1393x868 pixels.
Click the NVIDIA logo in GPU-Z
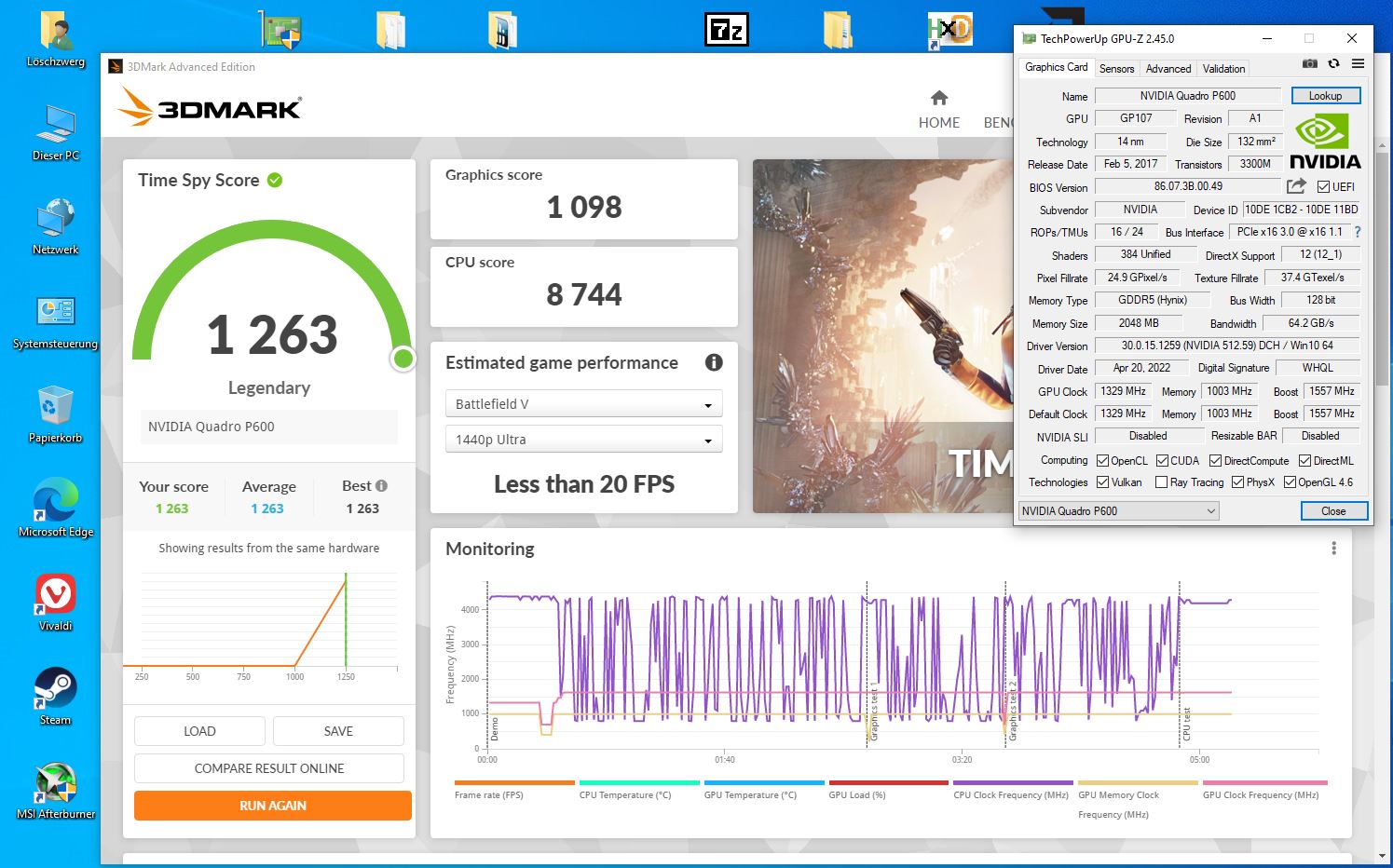click(1325, 142)
